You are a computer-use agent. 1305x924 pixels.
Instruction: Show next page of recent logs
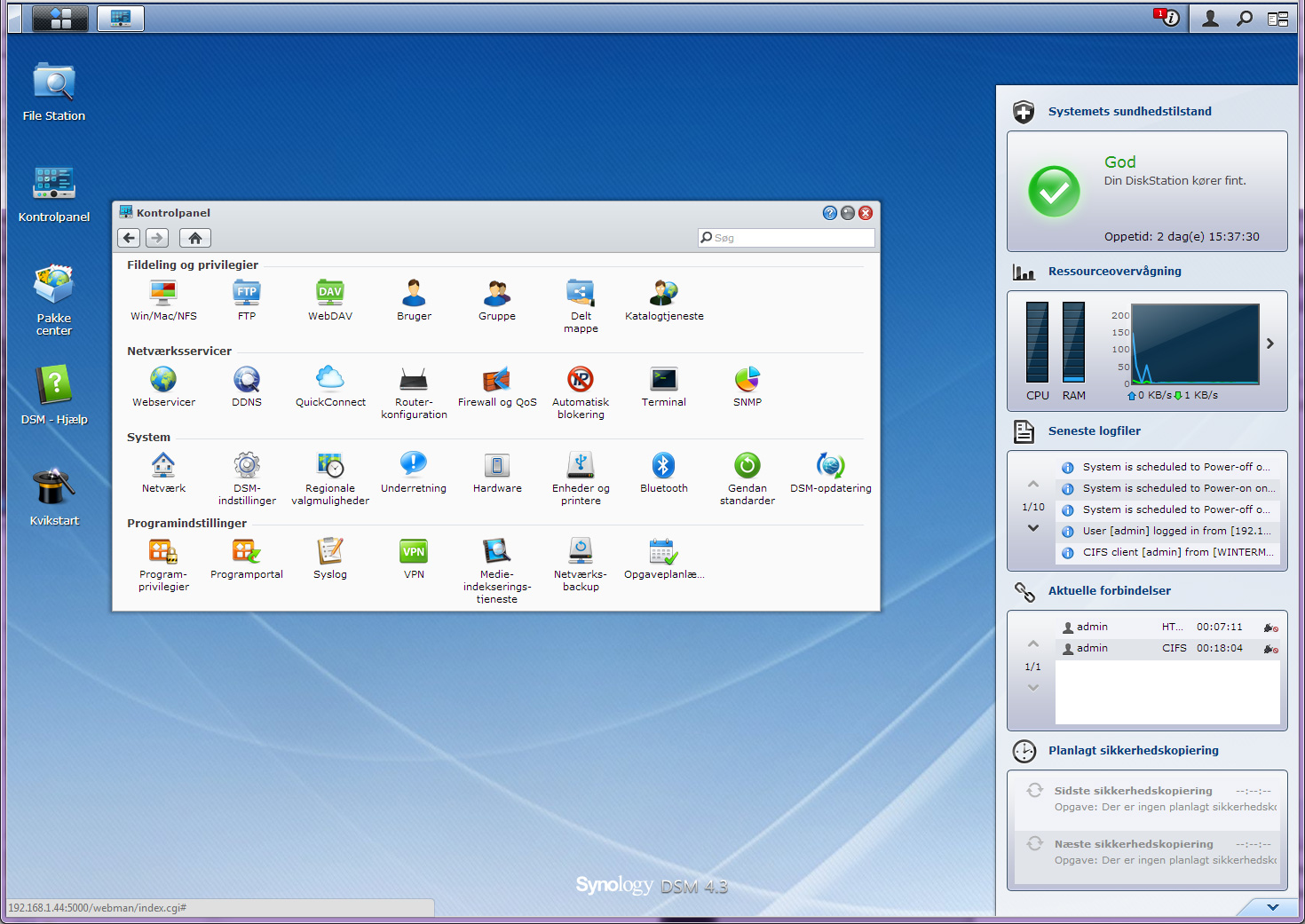(x=1033, y=528)
